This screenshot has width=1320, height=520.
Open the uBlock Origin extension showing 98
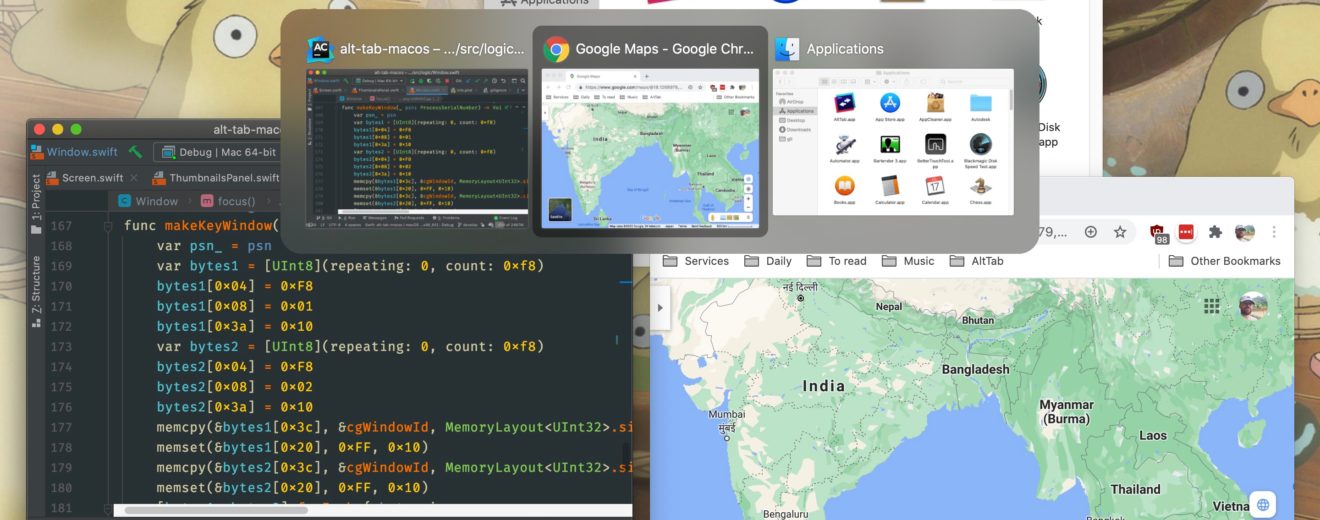(1159, 233)
